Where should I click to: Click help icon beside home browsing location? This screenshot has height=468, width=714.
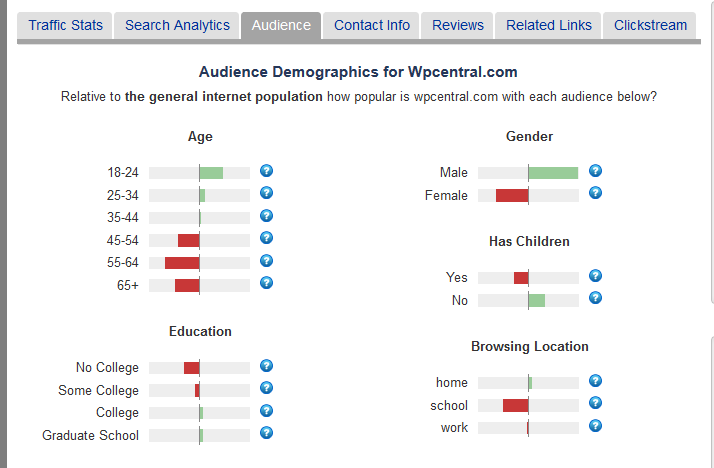coord(595,381)
